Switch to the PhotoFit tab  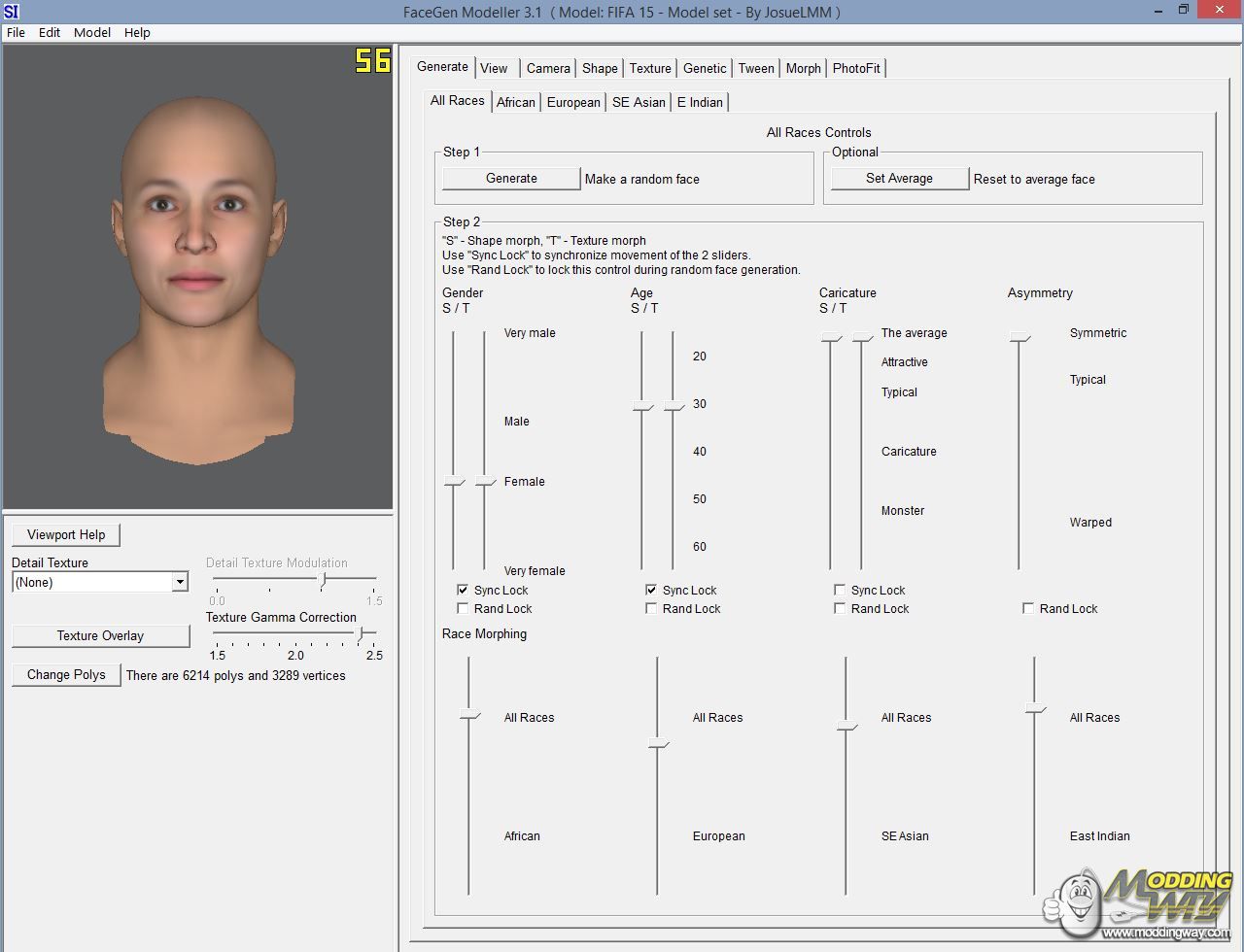click(855, 68)
